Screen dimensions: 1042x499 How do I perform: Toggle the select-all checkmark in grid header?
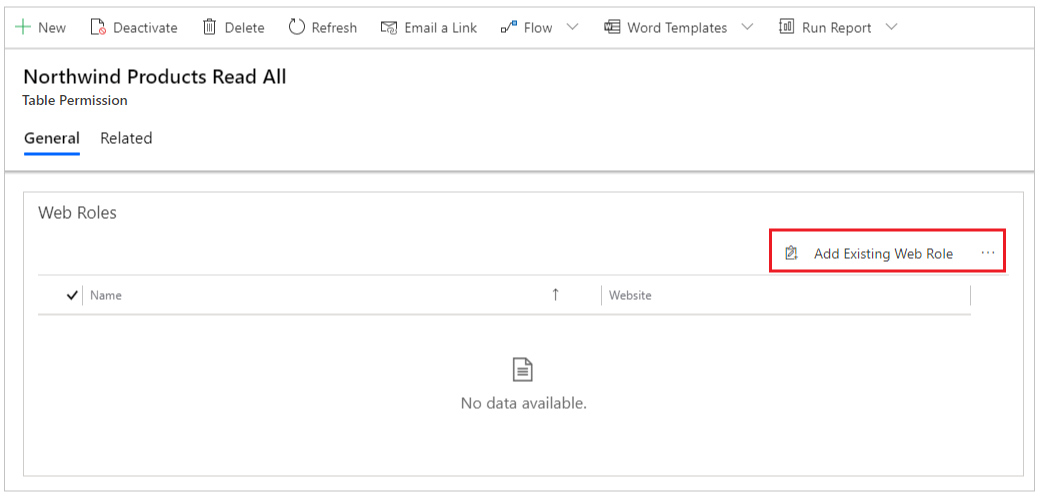[72, 296]
